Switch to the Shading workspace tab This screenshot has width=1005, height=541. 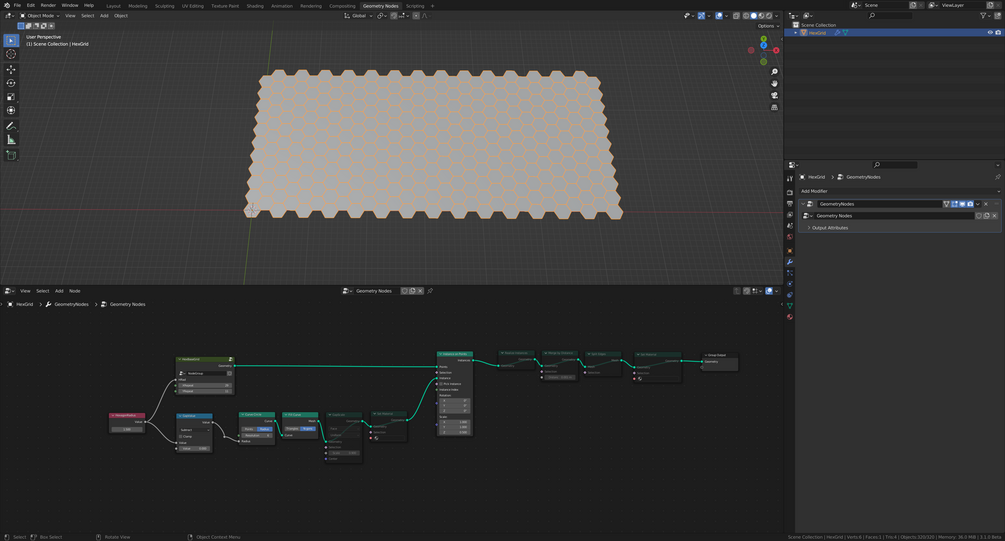[x=255, y=6]
